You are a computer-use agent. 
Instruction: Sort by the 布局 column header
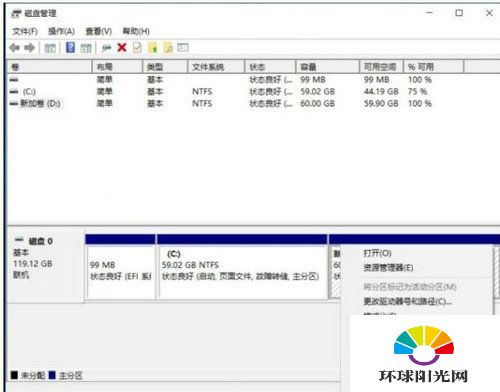click(x=117, y=67)
